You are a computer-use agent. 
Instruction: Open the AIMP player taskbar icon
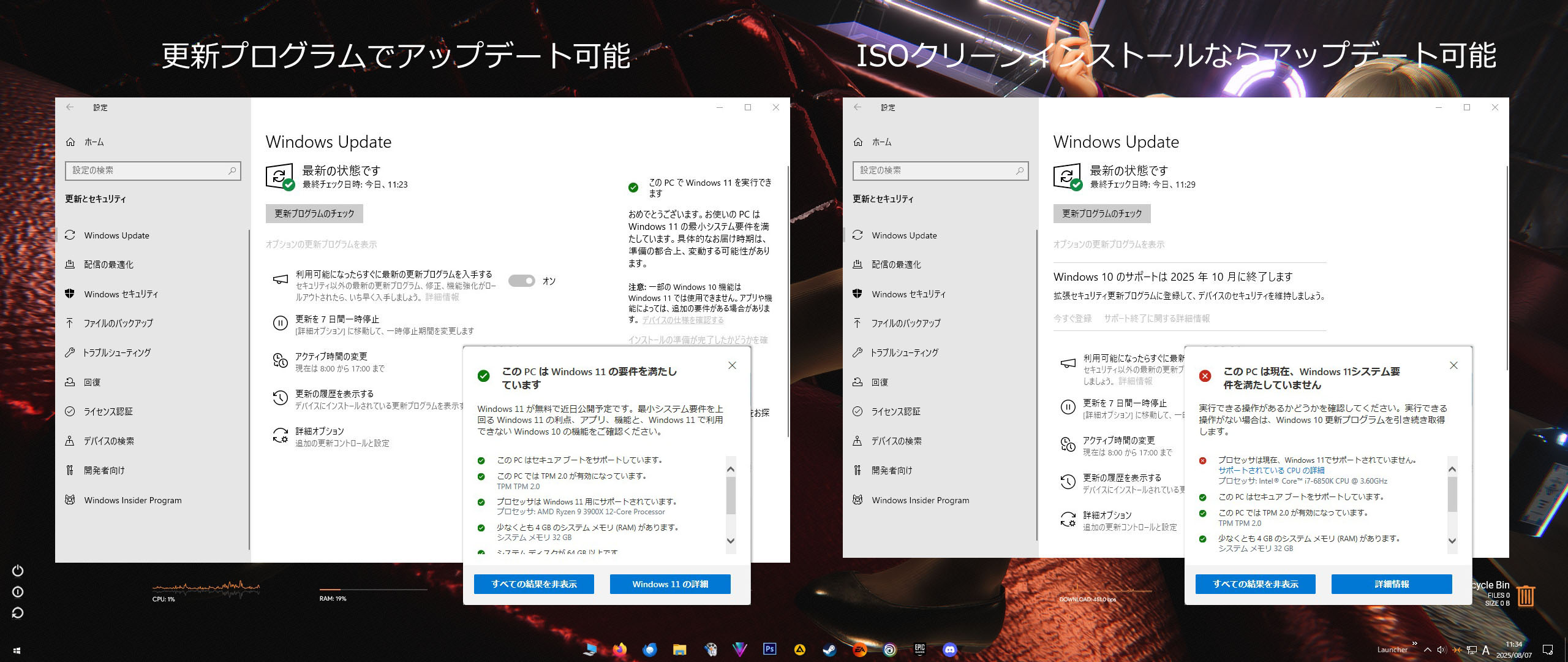point(800,650)
